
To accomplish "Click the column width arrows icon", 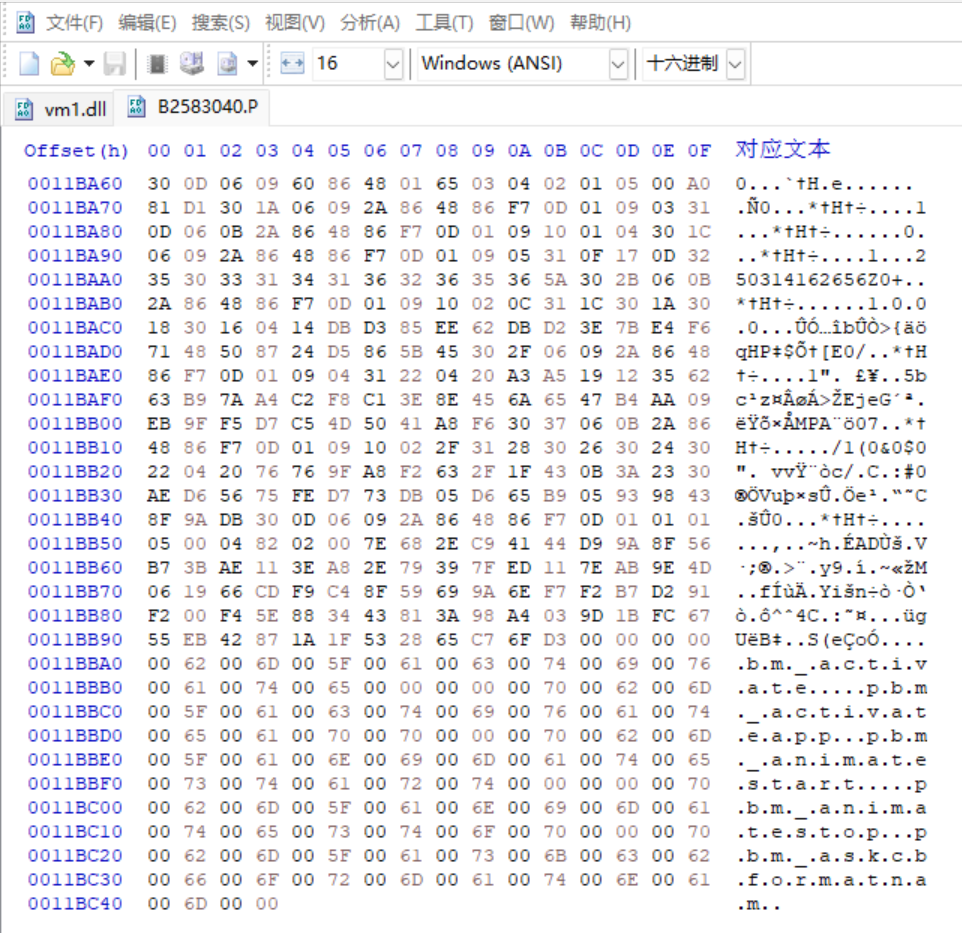I will click(x=292, y=63).
